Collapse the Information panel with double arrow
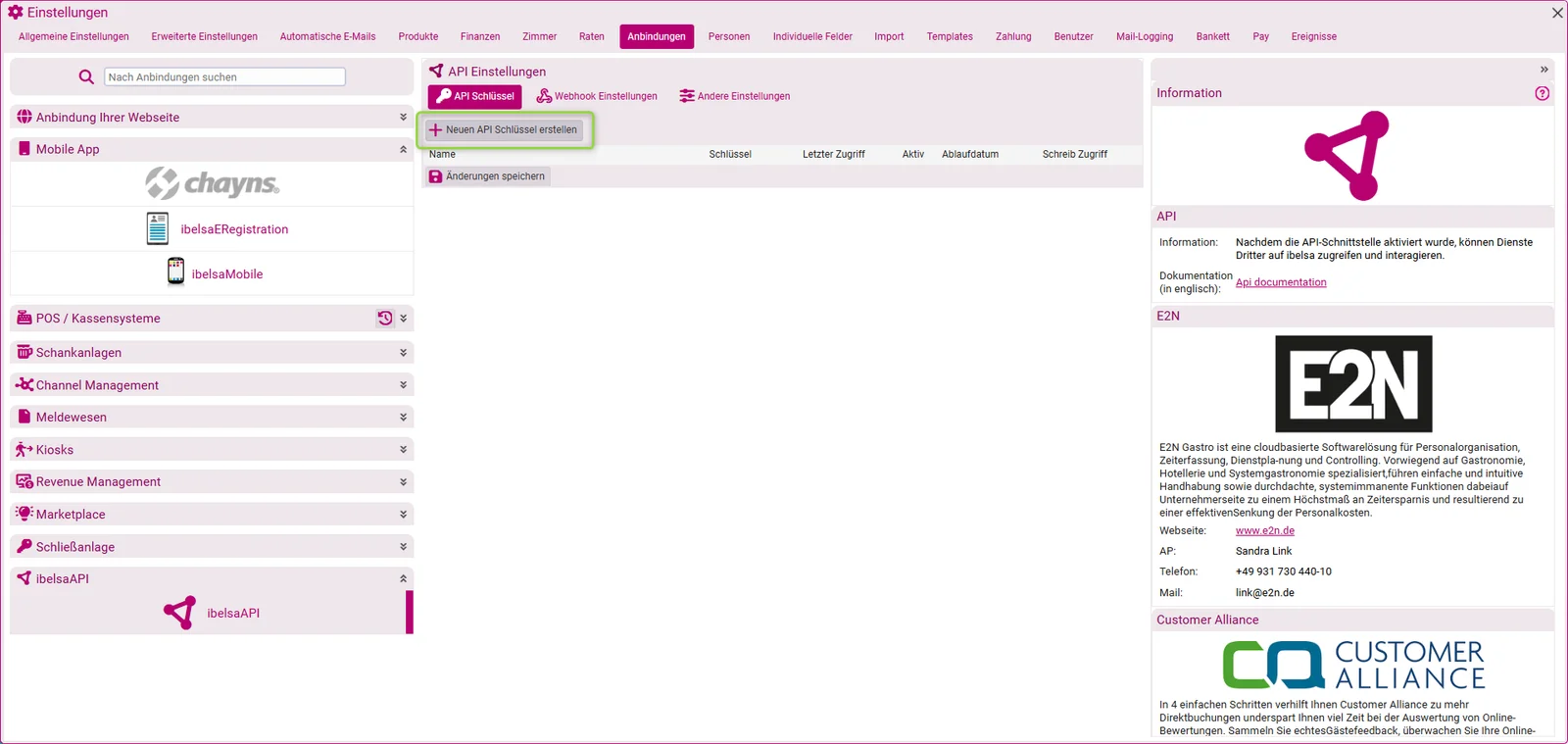 (x=1543, y=70)
